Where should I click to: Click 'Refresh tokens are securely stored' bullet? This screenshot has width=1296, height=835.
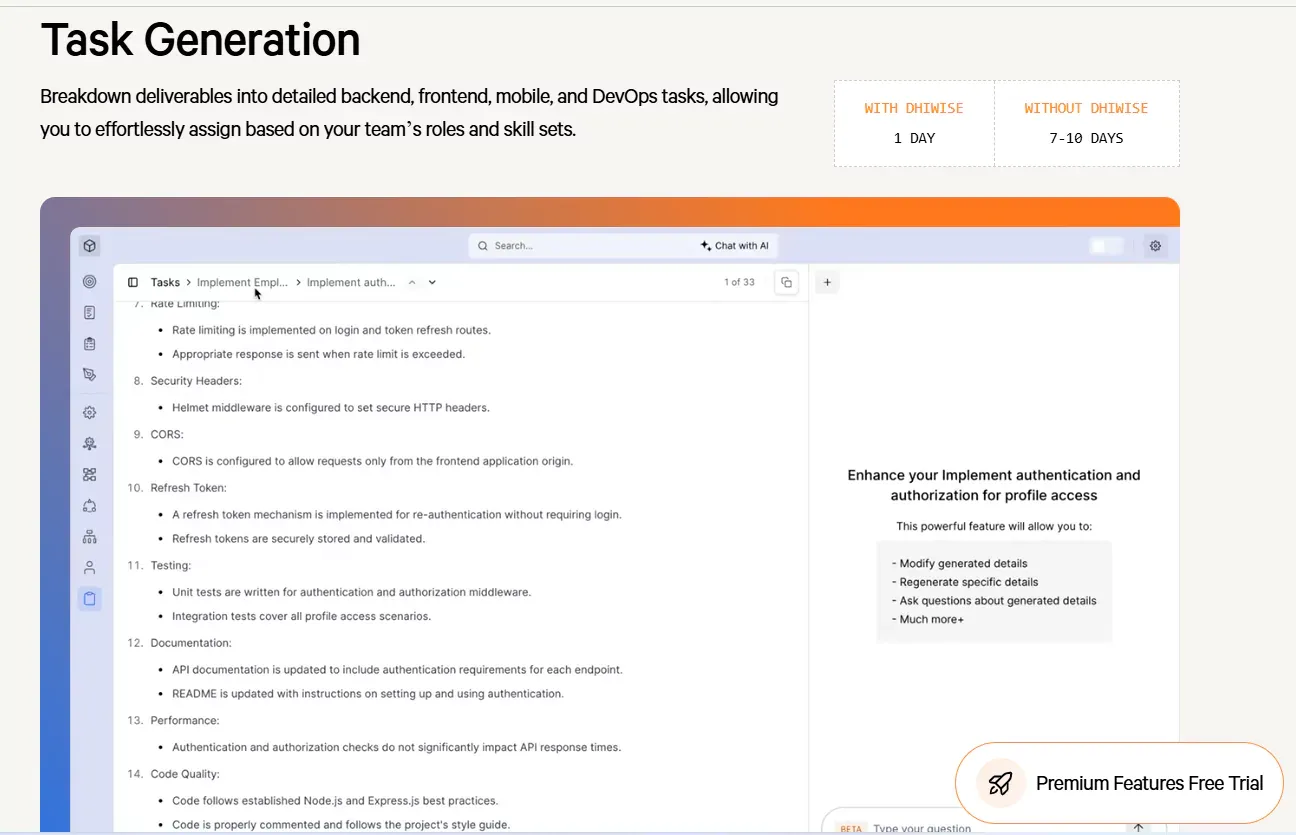pos(298,539)
